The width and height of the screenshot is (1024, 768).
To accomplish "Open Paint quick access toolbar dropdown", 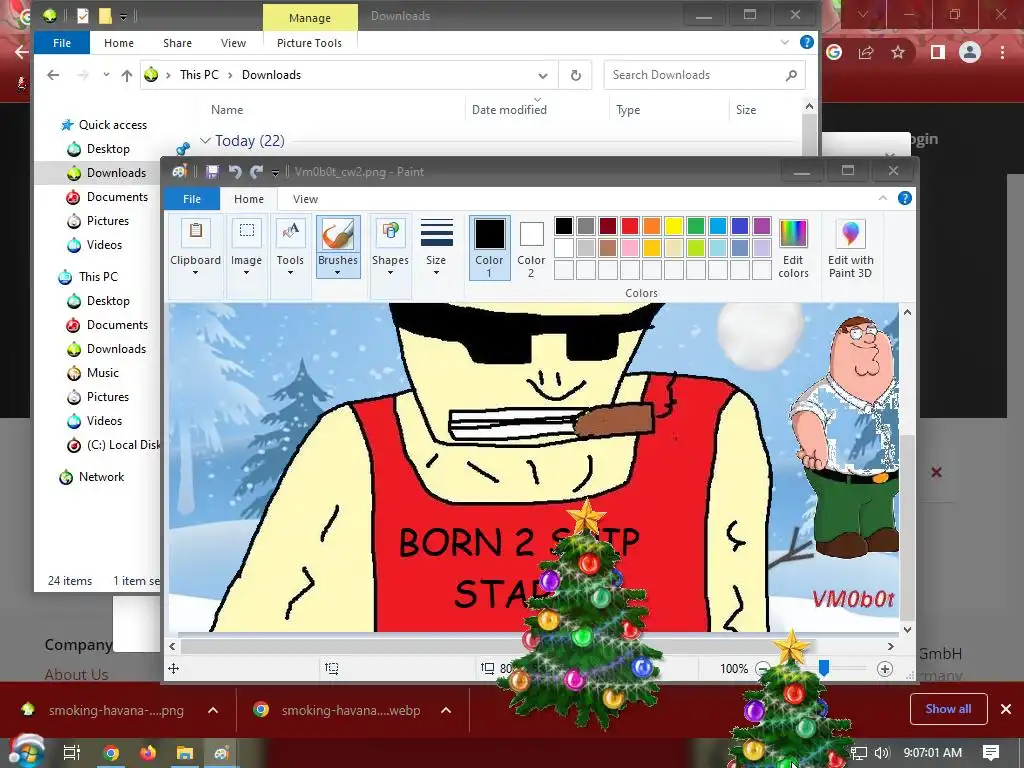I will click(276, 172).
